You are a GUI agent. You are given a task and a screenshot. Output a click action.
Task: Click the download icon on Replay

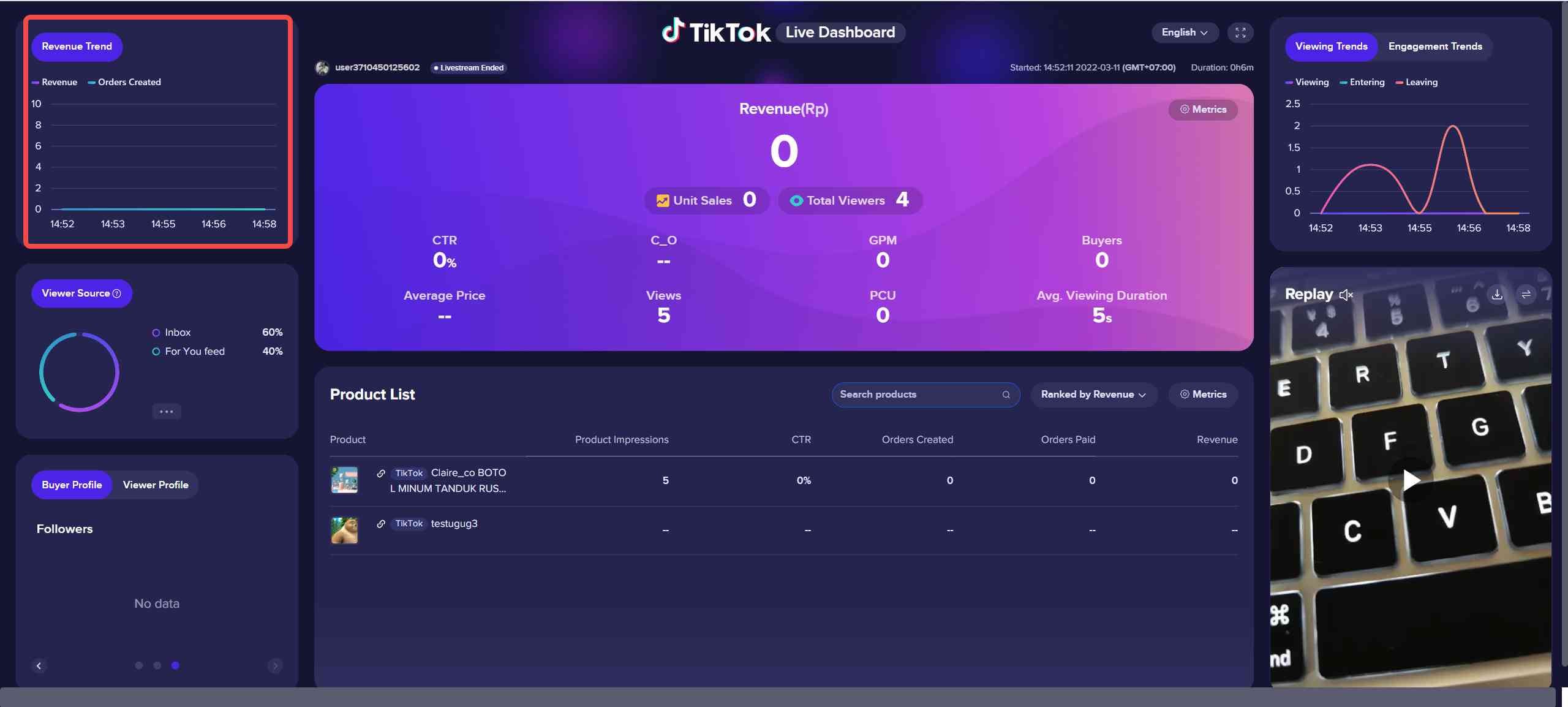tap(1497, 295)
